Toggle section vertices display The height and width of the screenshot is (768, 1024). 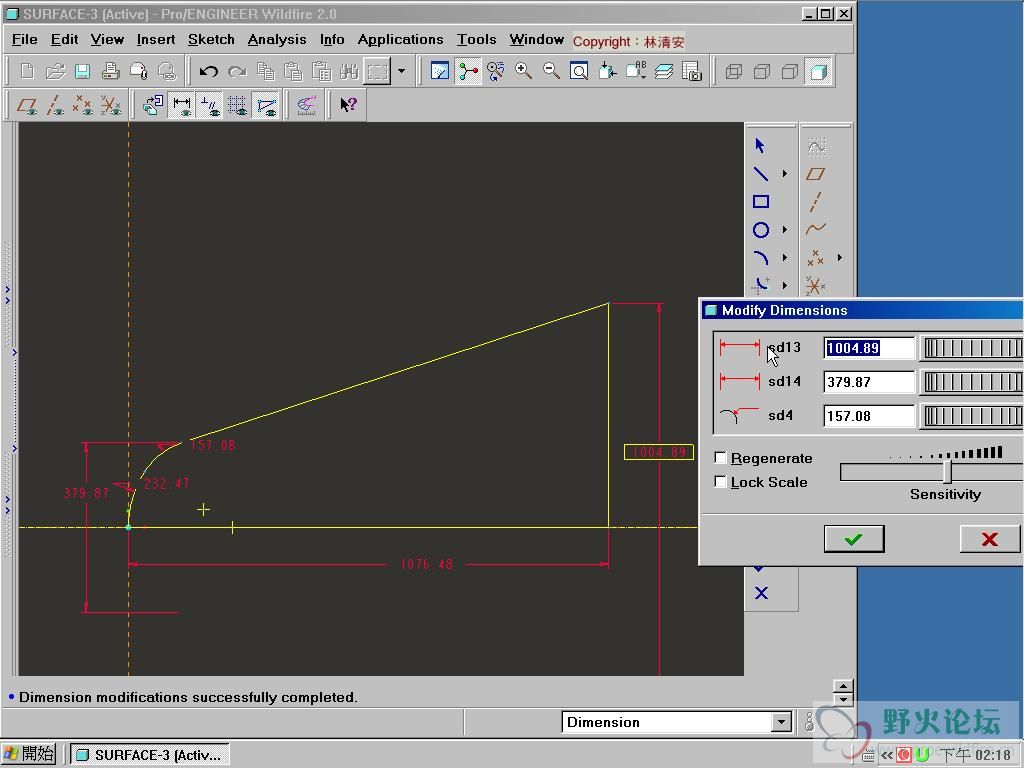click(x=266, y=104)
